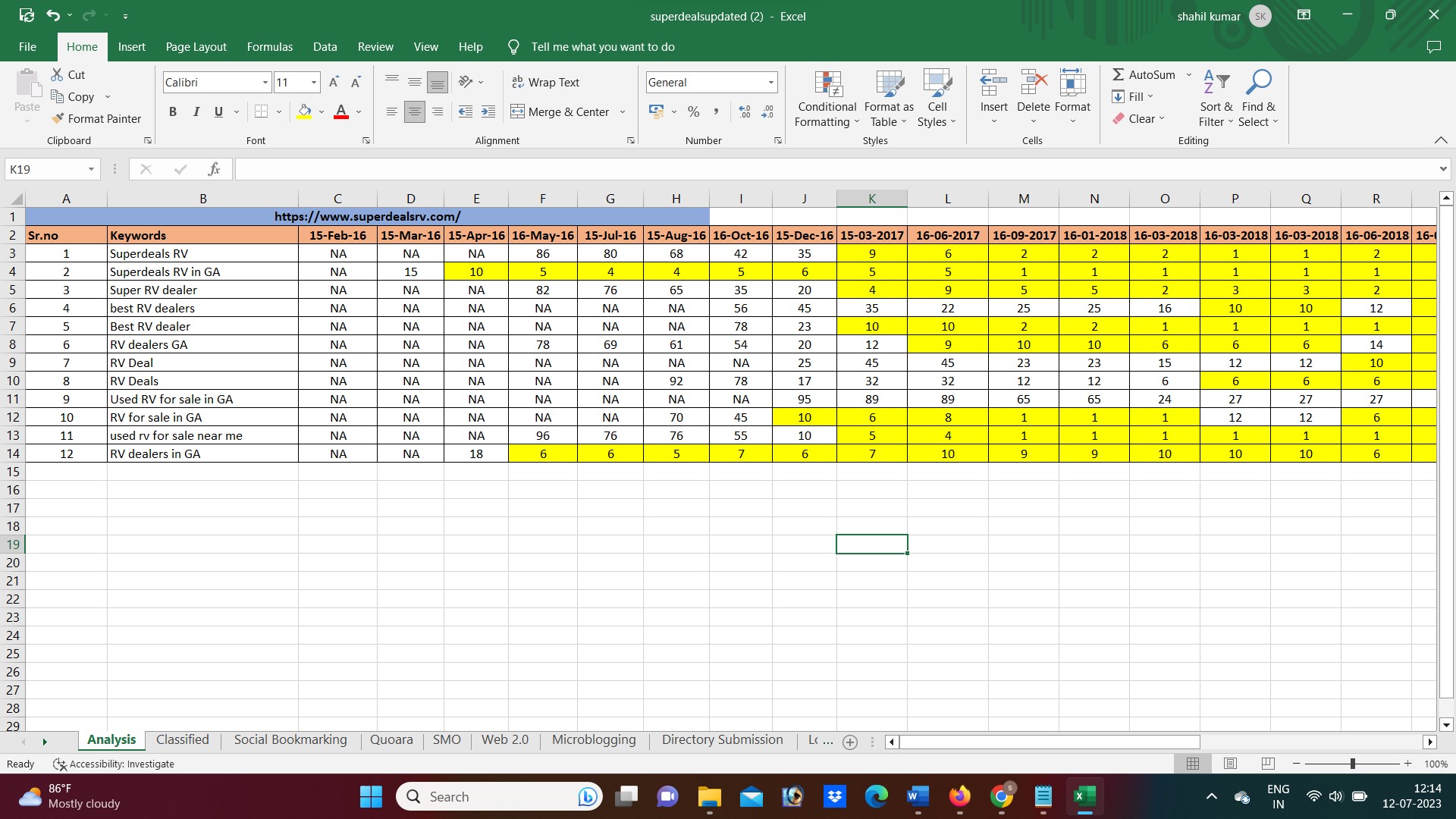Click the Format Painter icon
1456x819 pixels.
[58, 118]
